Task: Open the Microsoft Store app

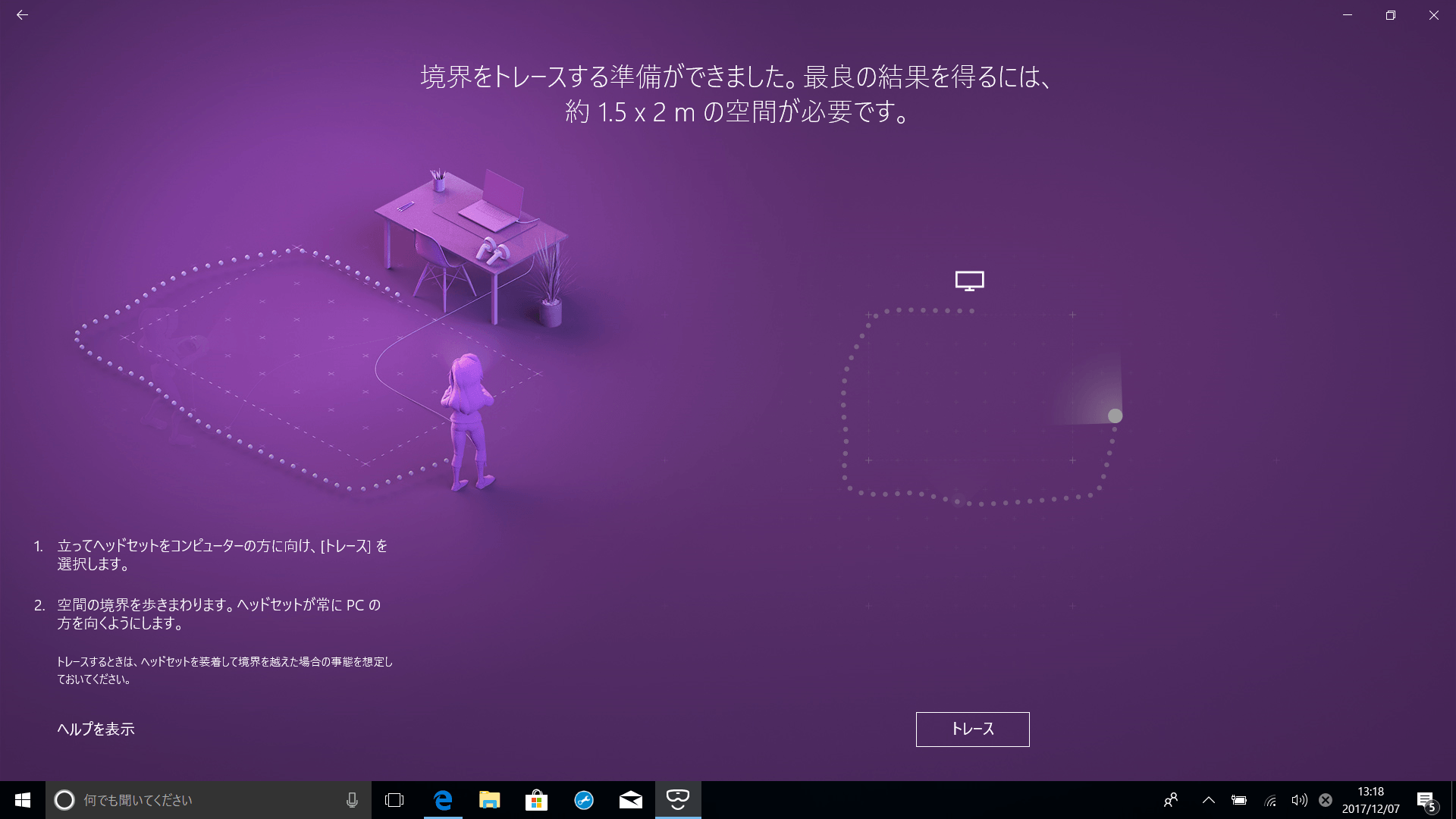Action: (537, 800)
